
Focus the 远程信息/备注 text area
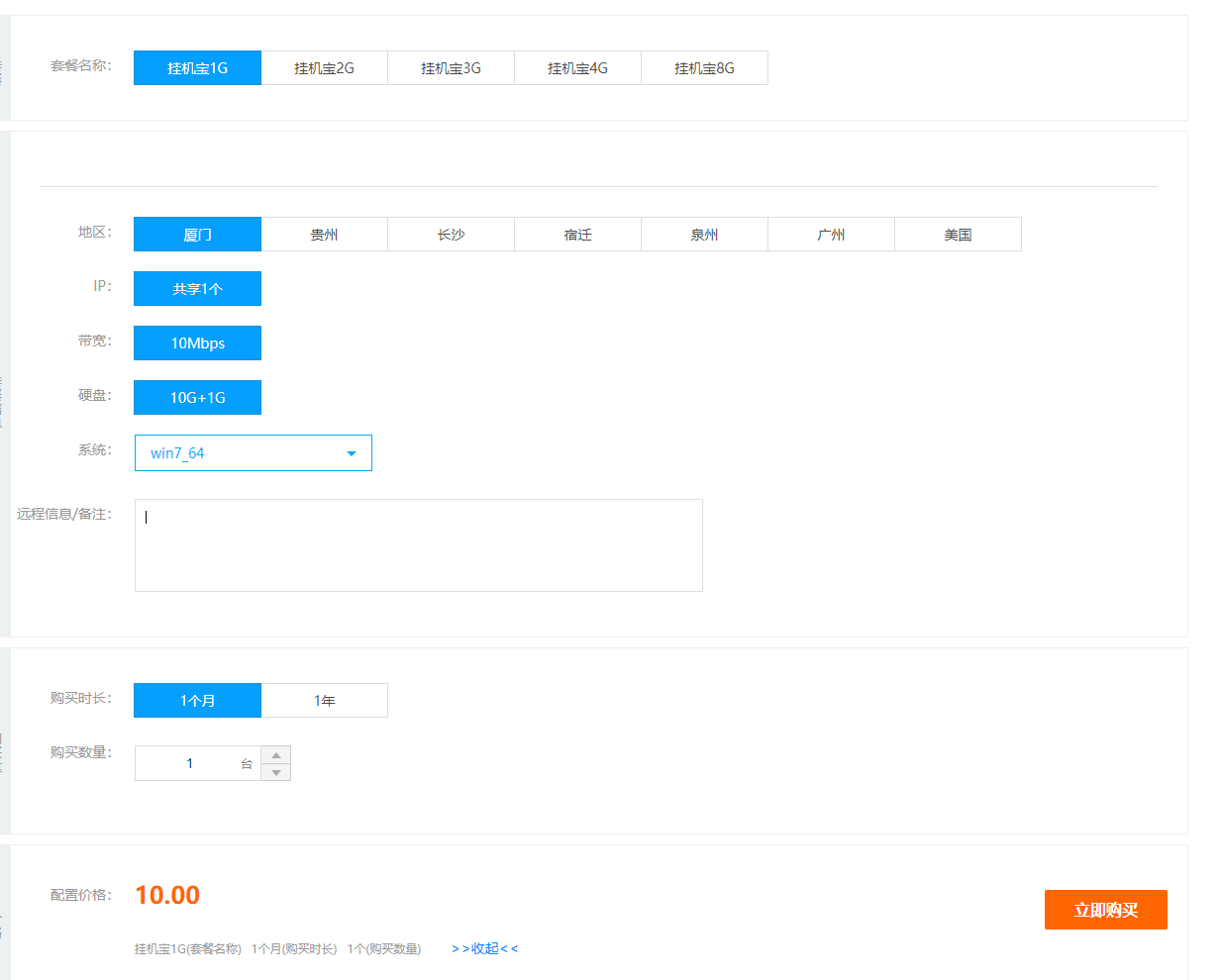(x=418, y=545)
